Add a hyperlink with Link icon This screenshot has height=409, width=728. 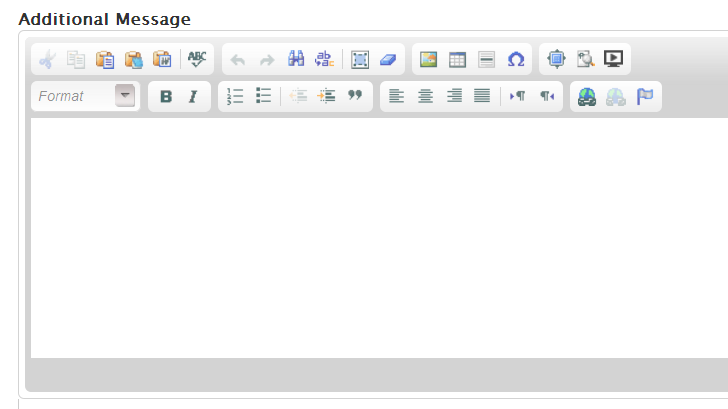587,96
